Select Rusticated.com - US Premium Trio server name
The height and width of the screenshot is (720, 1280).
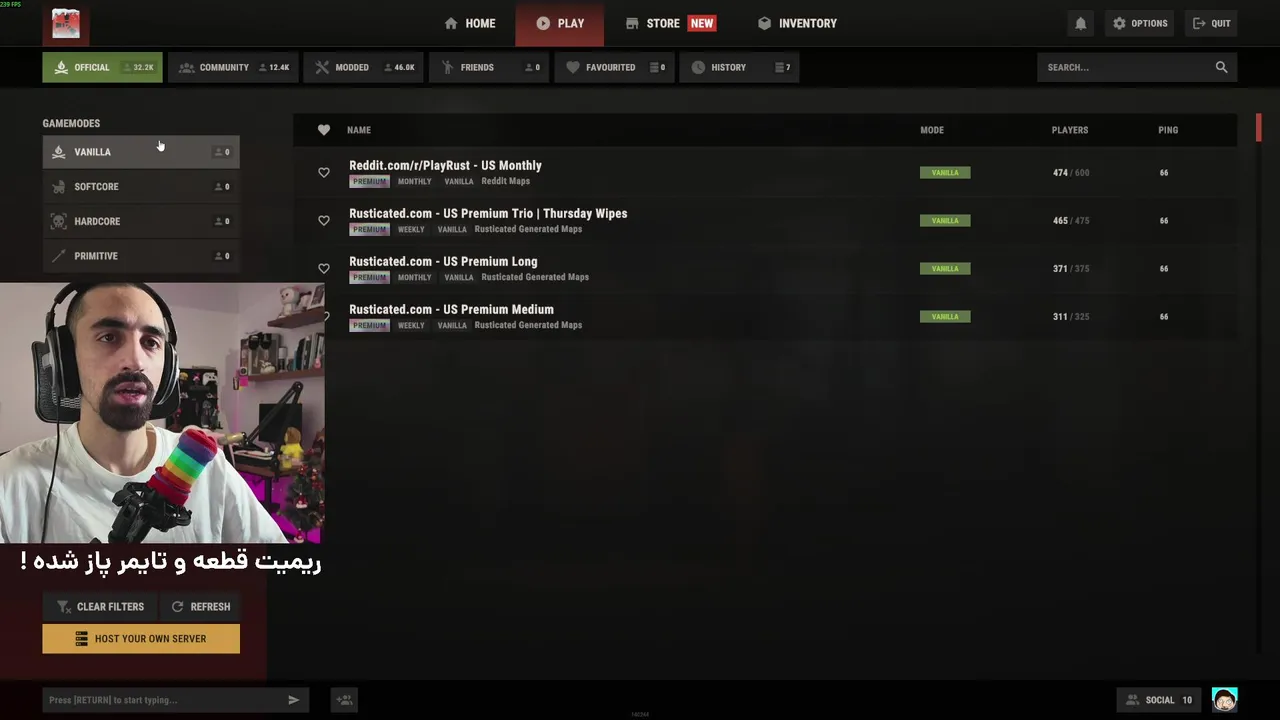click(x=488, y=214)
